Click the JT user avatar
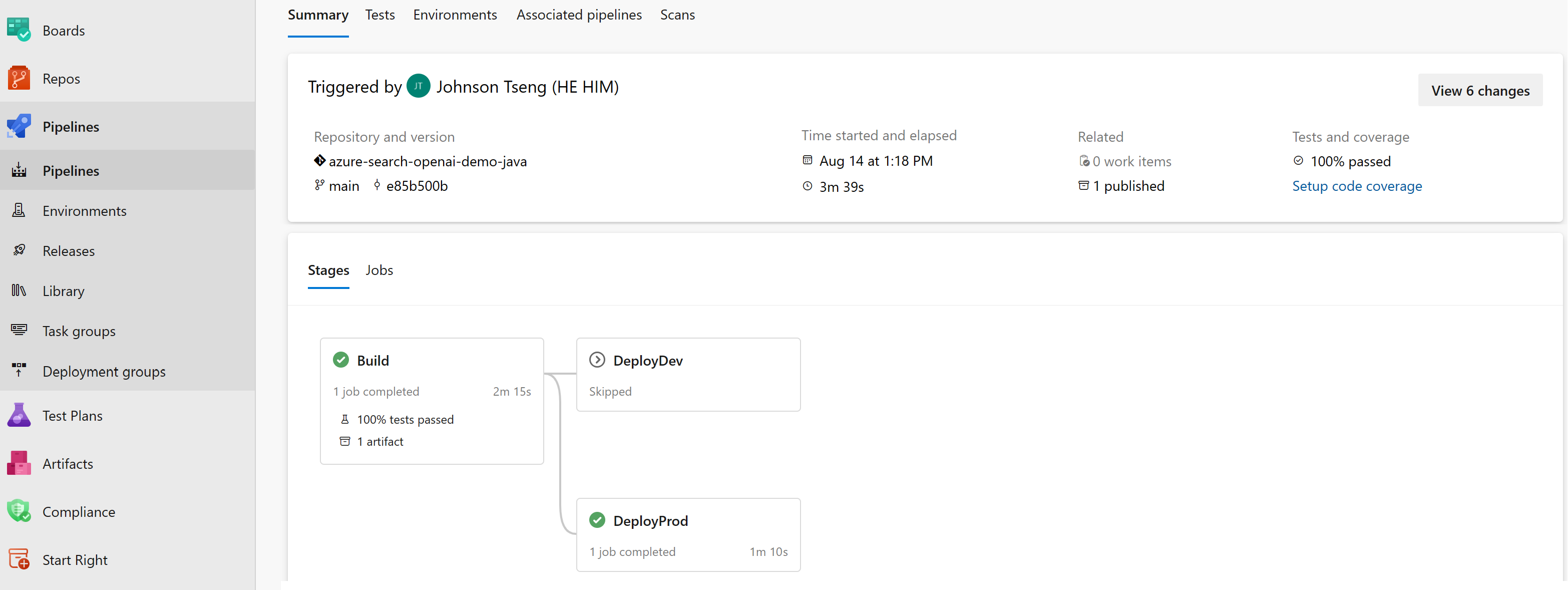This screenshot has width=1568, height=590. click(x=418, y=87)
